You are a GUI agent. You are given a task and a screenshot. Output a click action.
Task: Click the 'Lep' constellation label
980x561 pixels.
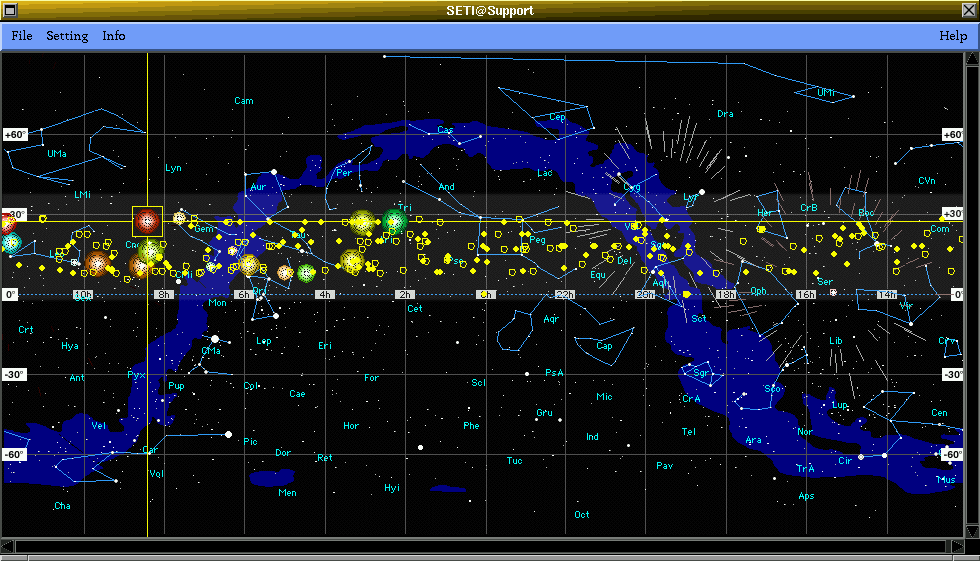click(x=264, y=341)
